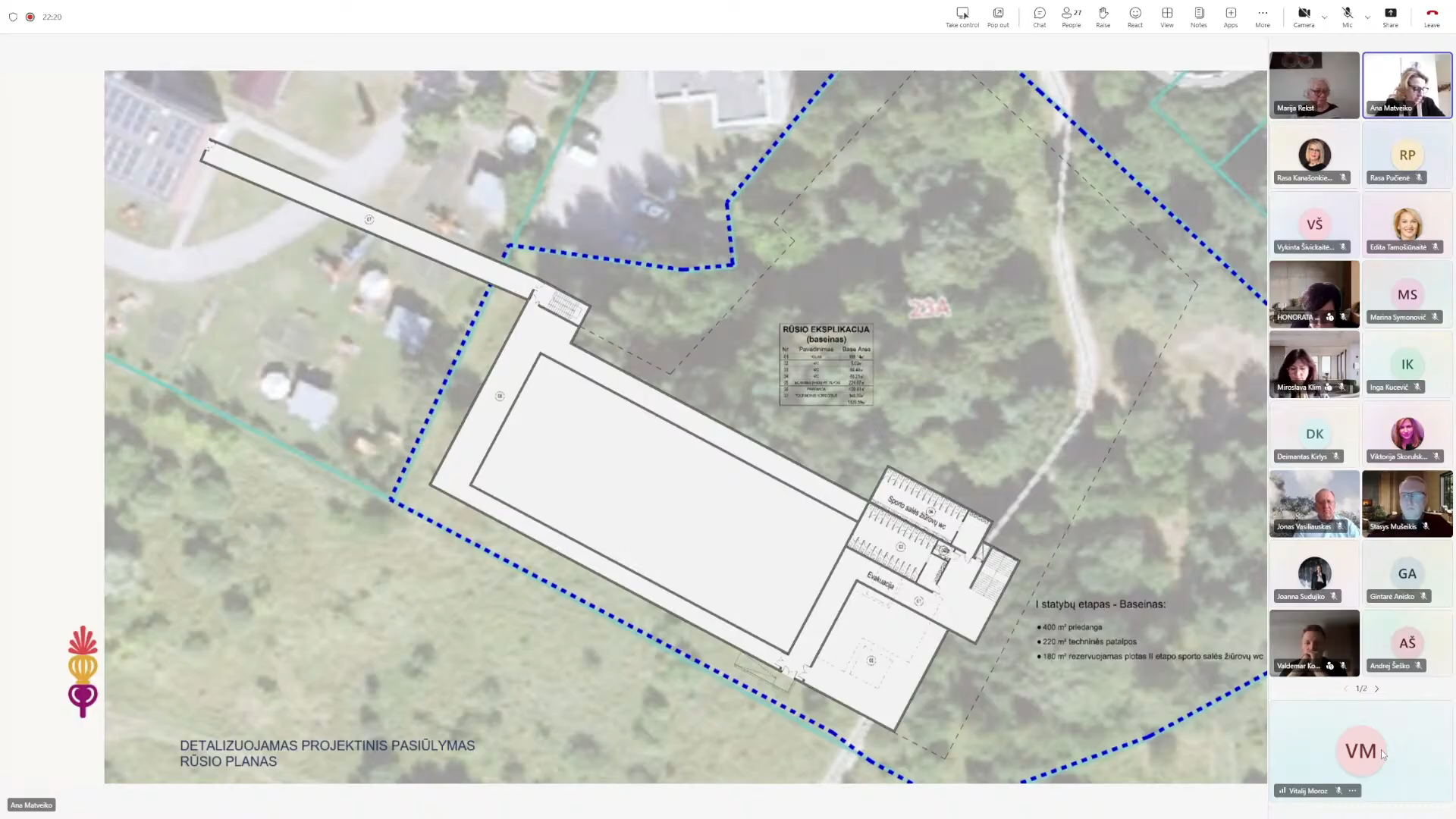Open the View layout menu
The height and width of the screenshot is (819, 1456).
tap(1166, 16)
